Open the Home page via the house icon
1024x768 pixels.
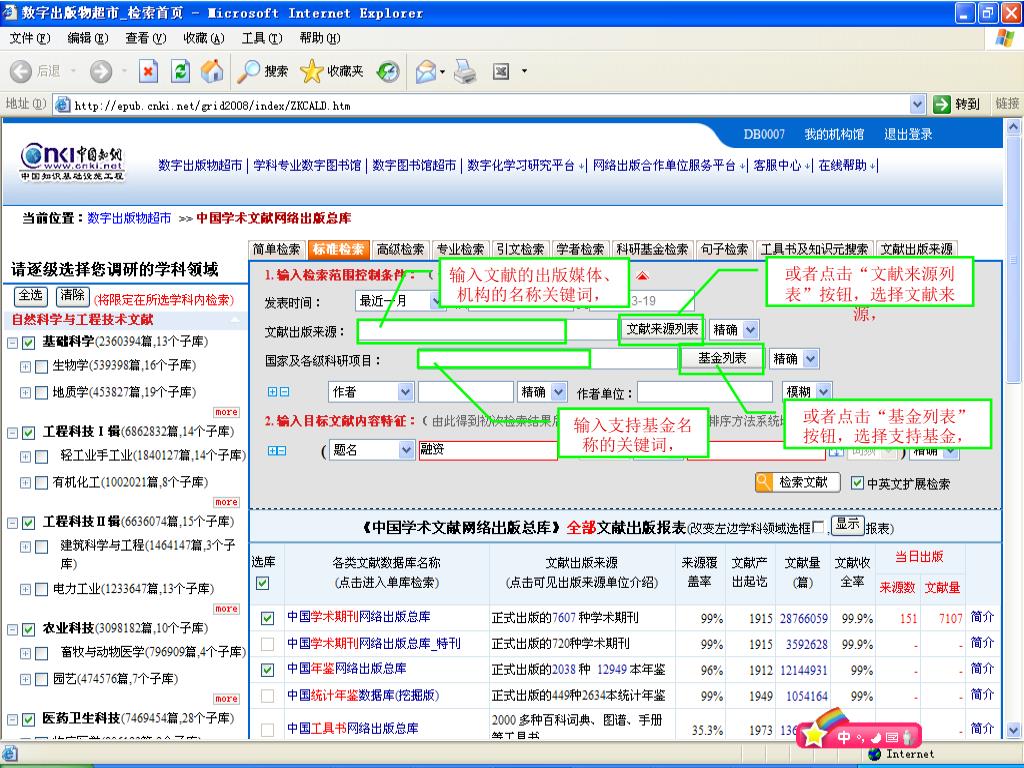click(x=212, y=71)
